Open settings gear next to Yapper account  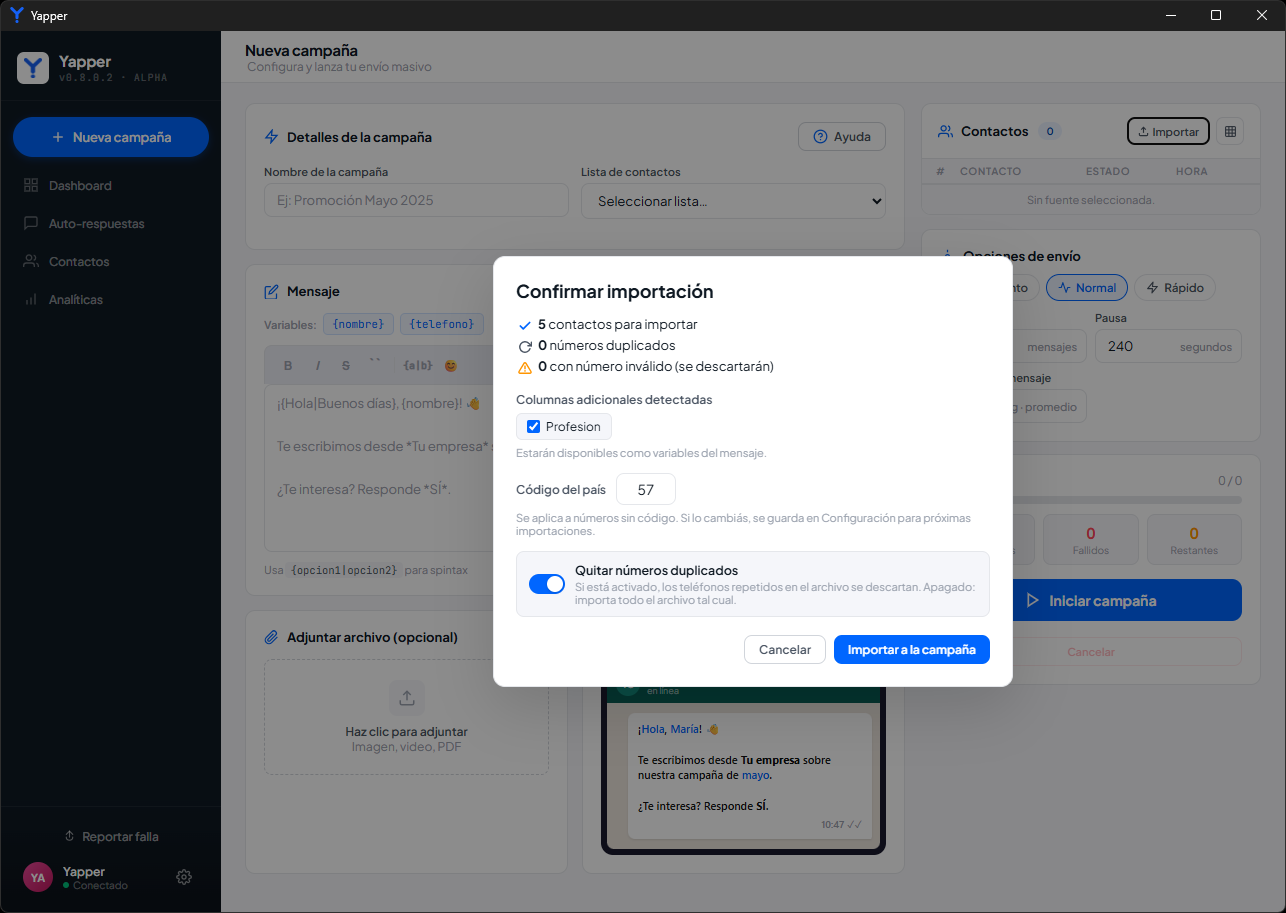point(184,877)
